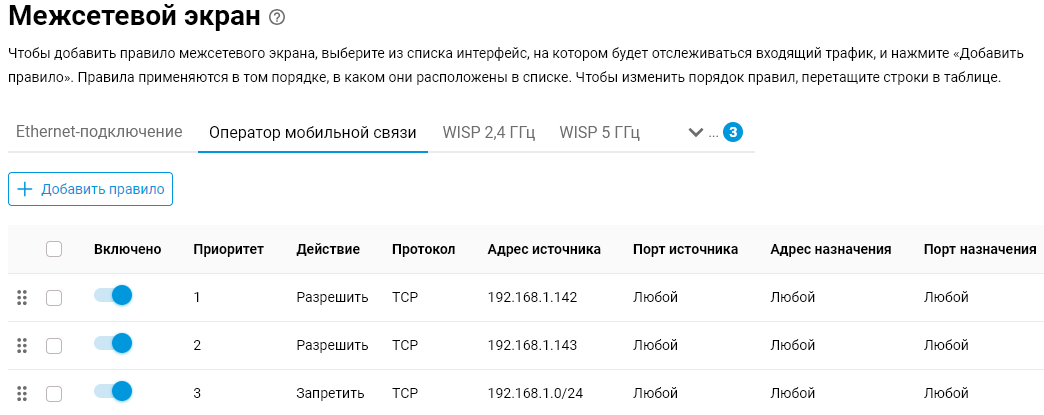
Task: Toggle off the rule for 192.168.1.143
Action: point(113,344)
